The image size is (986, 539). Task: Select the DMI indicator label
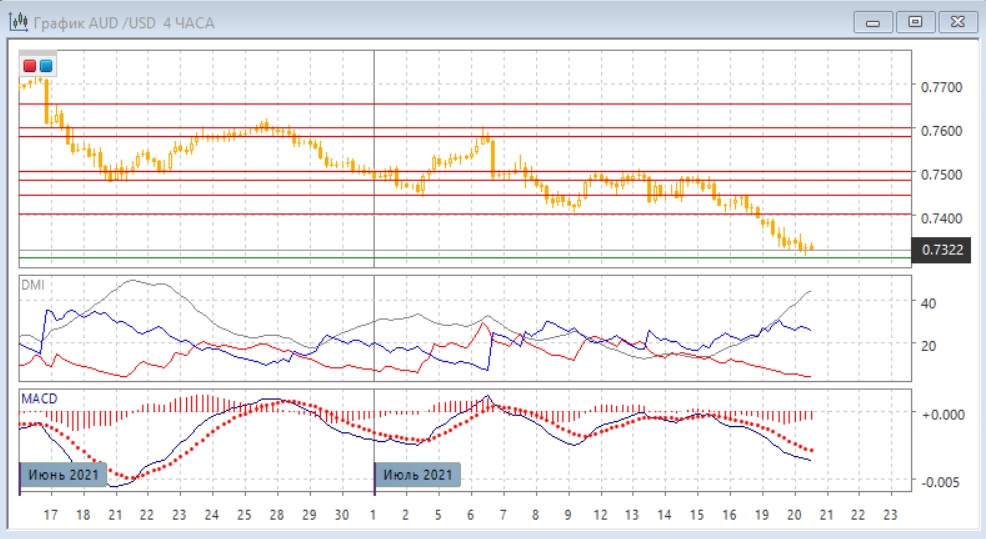point(34,285)
